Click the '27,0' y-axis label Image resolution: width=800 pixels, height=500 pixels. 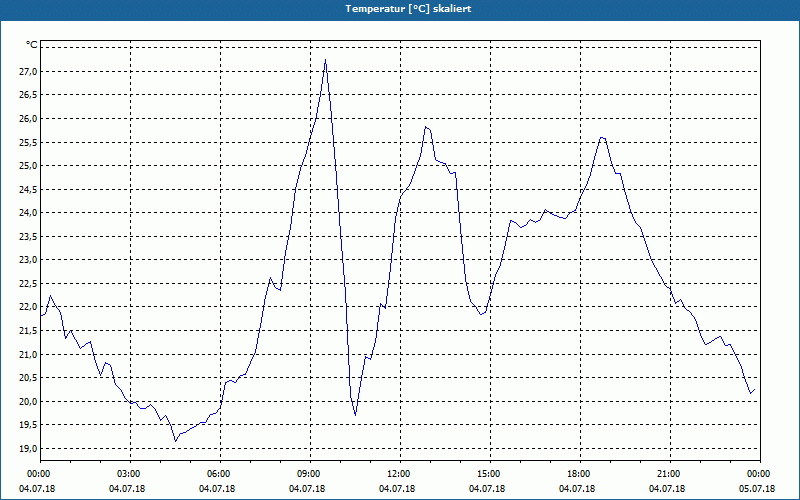(28, 72)
